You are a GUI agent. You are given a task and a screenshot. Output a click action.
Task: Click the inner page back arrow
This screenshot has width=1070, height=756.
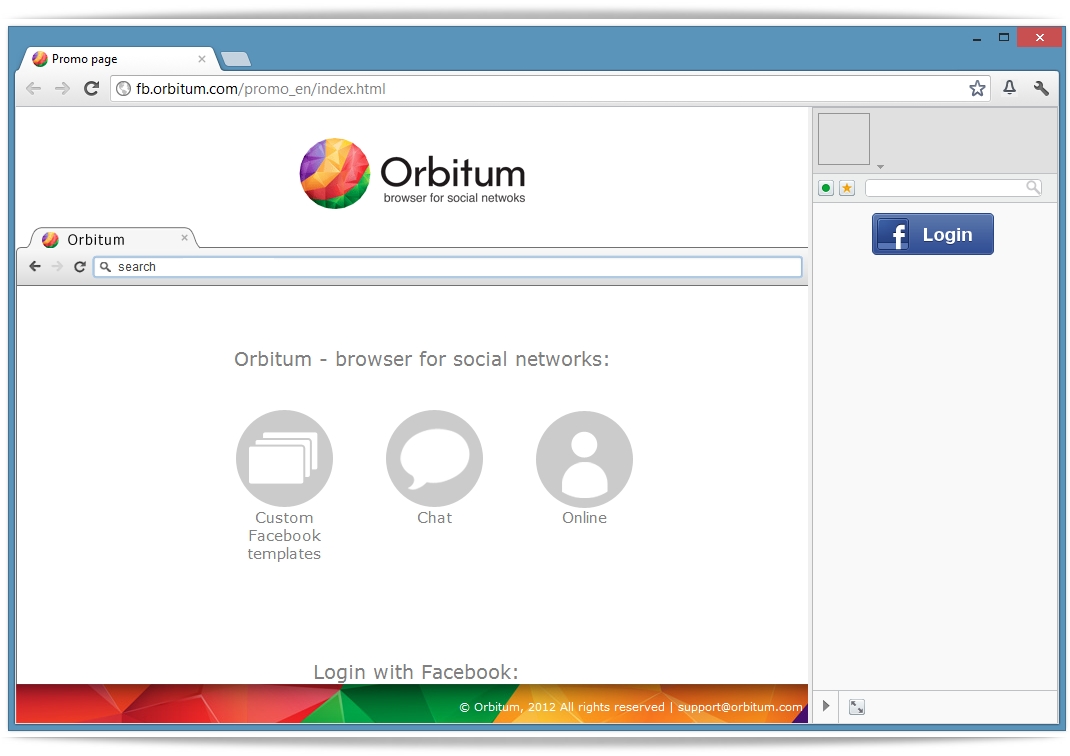[x=35, y=267]
